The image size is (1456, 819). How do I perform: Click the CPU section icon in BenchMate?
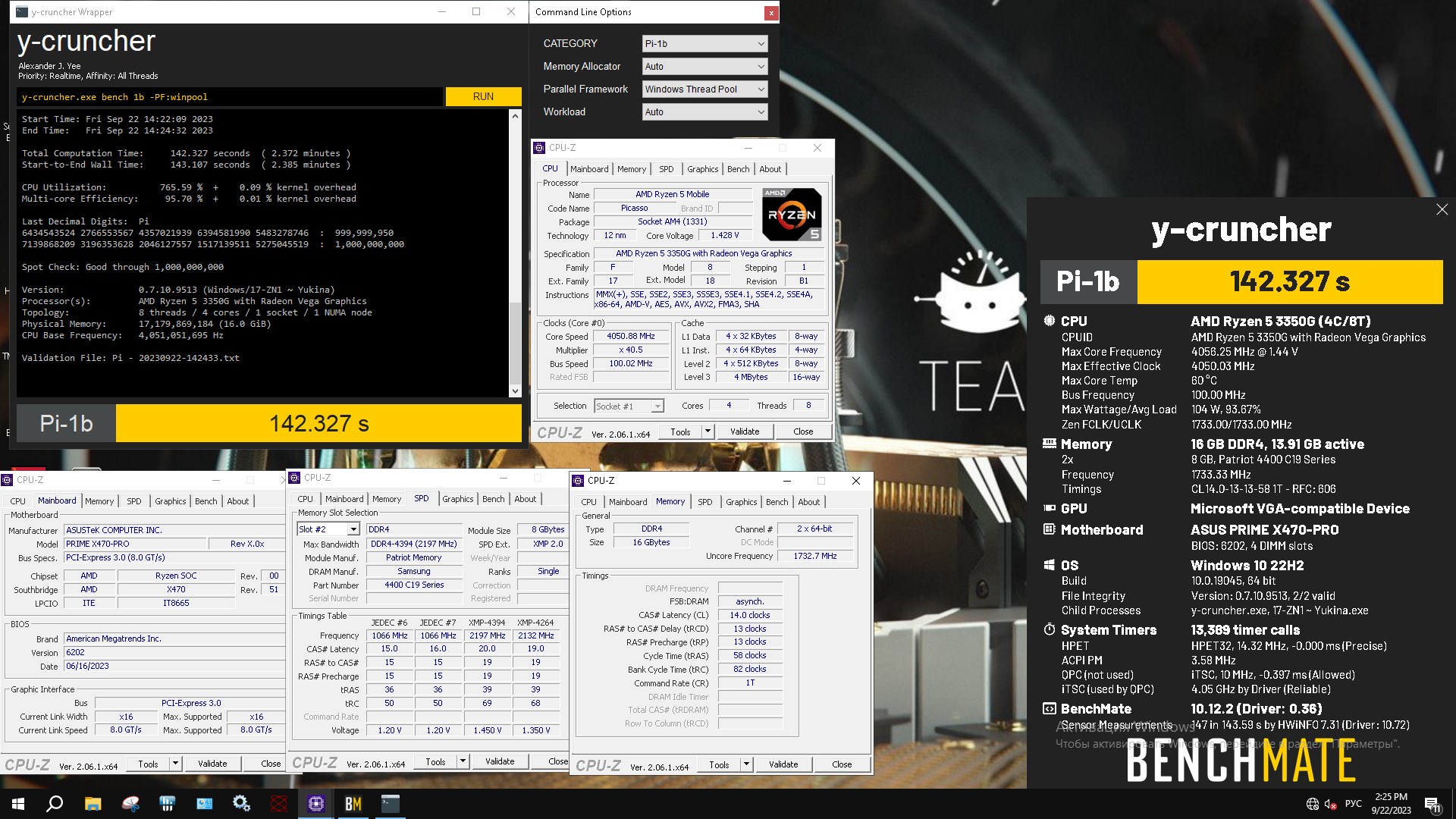click(1049, 321)
